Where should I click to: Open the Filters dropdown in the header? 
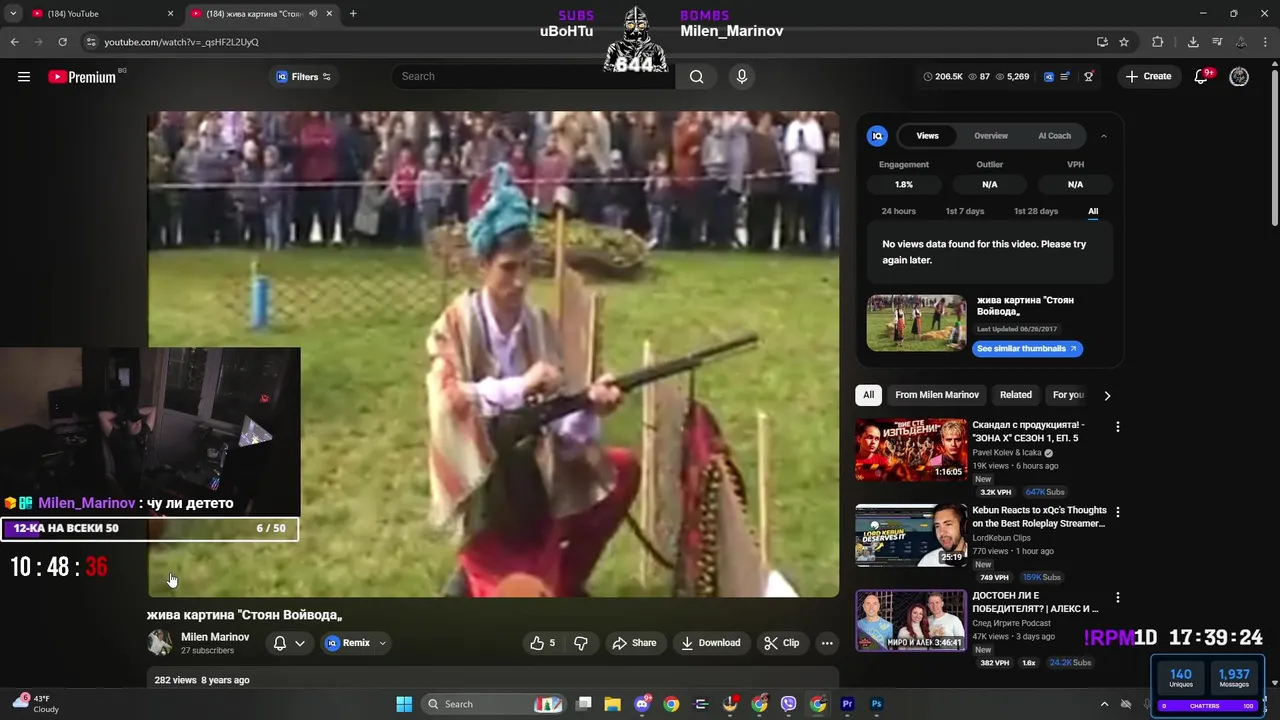click(303, 77)
